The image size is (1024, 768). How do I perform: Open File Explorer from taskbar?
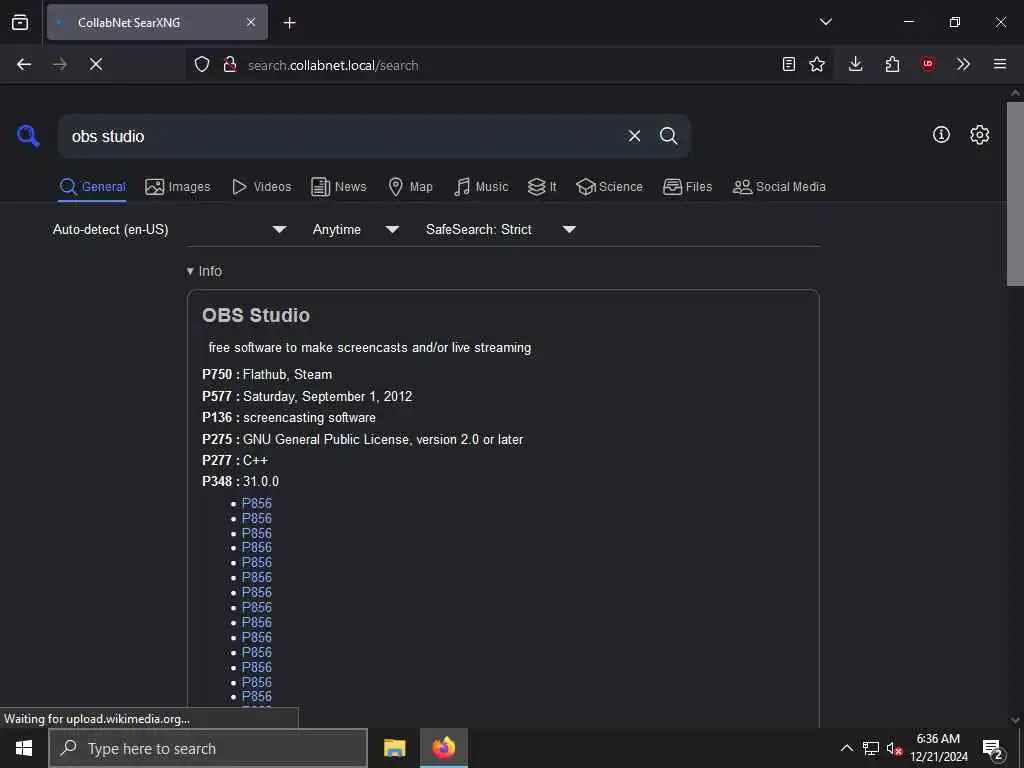tap(394, 748)
